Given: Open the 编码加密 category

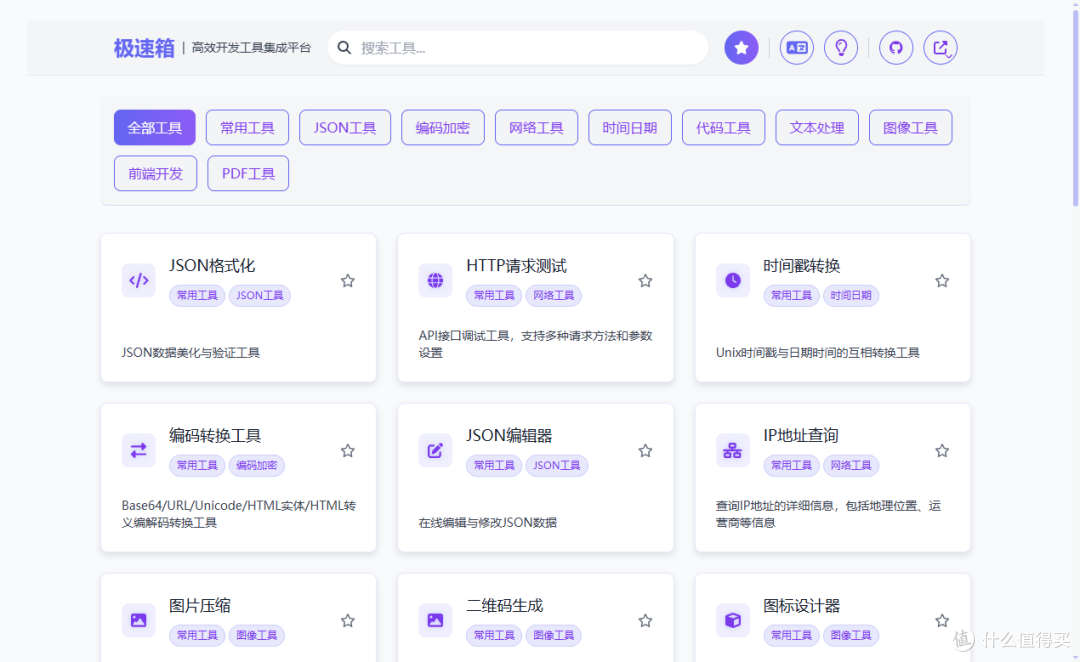Looking at the screenshot, I should [443, 127].
